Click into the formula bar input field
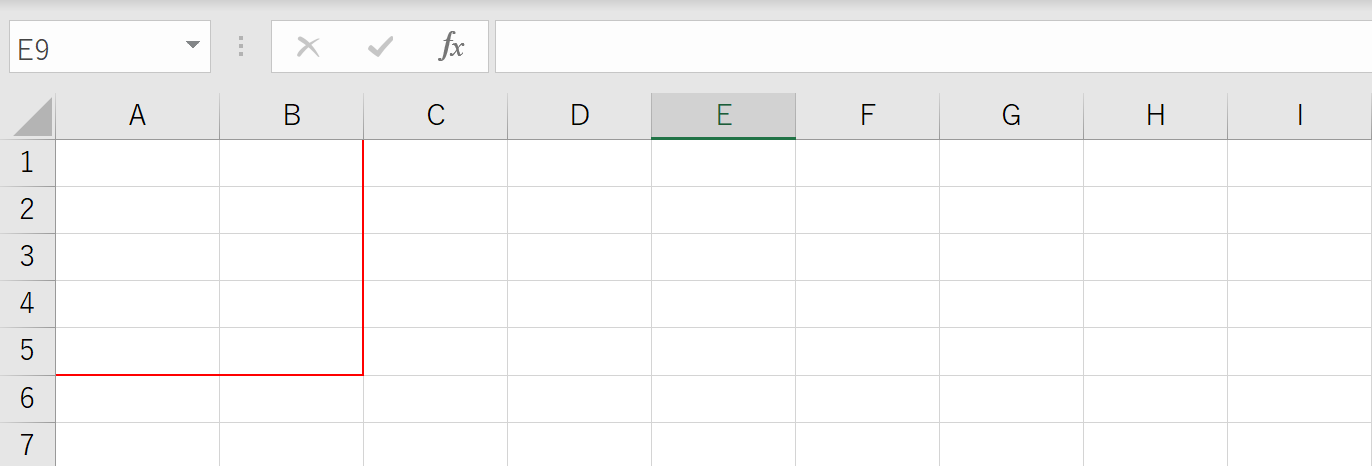Viewport: 1372px width, 466px height. pos(933,47)
